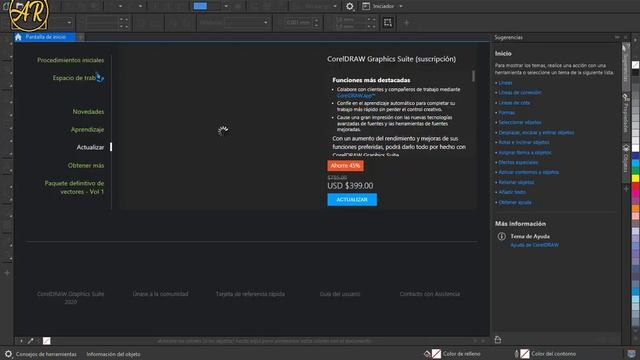640x360 pixels.
Task: Click Información del objeto status text
Action: 113,354
